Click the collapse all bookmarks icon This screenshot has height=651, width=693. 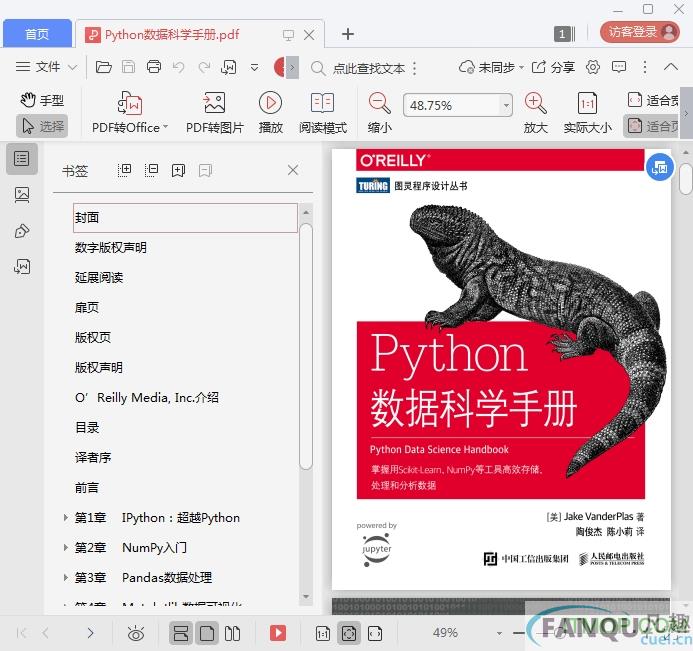pos(151,170)
